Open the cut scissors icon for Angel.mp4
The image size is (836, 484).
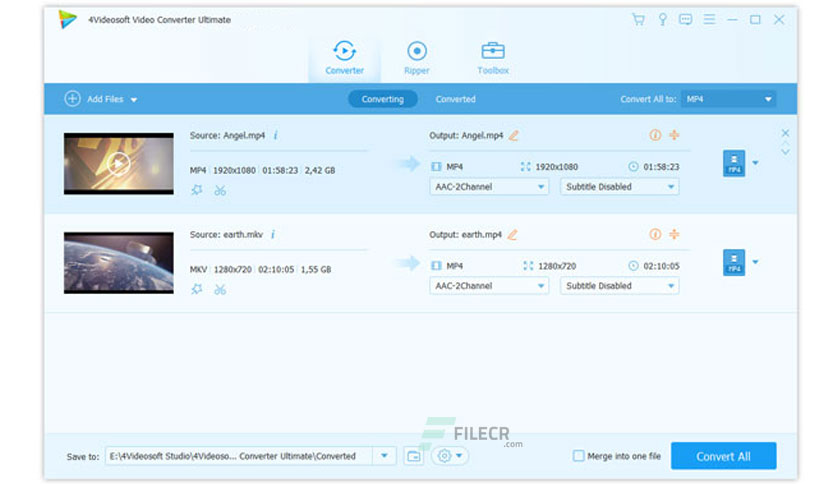pos(220,190)
